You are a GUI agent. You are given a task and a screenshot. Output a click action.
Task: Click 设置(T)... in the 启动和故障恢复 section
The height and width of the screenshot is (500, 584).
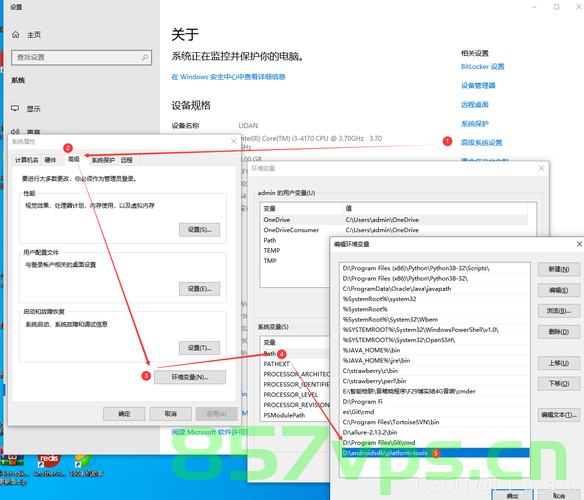click(x=199, y=348)
